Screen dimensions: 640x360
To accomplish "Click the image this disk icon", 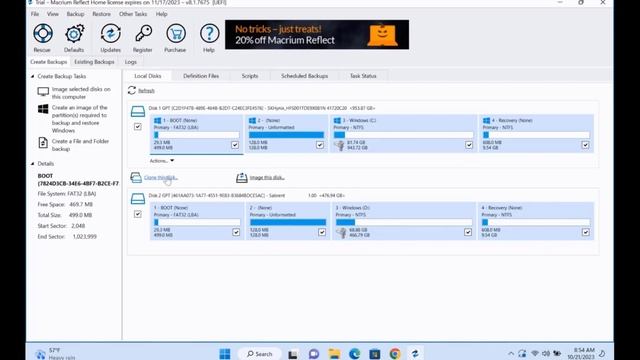I will point(242,177).
